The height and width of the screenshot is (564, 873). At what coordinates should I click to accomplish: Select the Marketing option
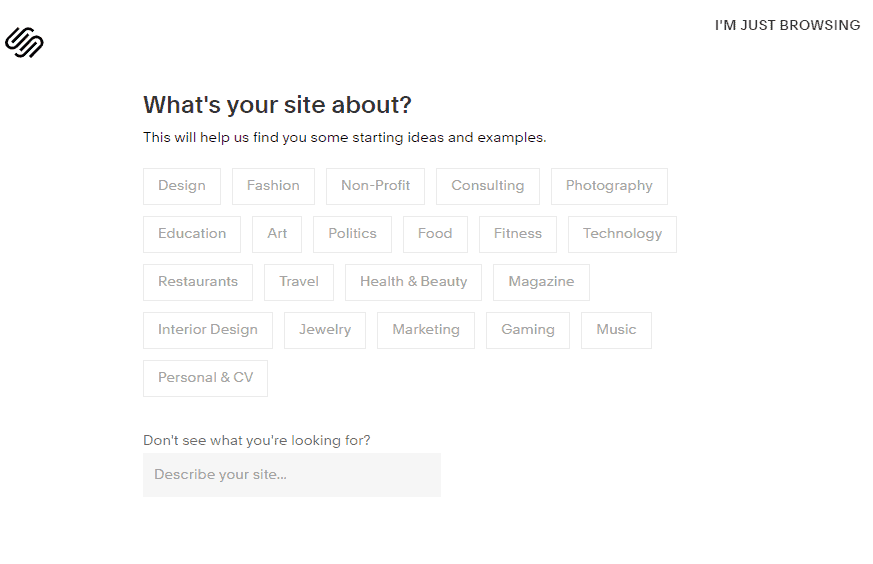coord(426,330)
